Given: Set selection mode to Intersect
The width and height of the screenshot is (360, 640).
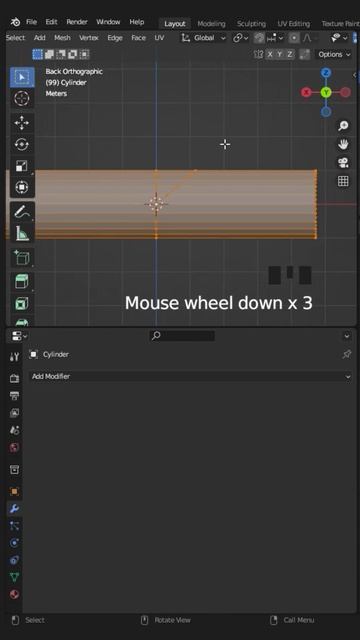Looking at the screenshot, I should (x=84, y=54).
